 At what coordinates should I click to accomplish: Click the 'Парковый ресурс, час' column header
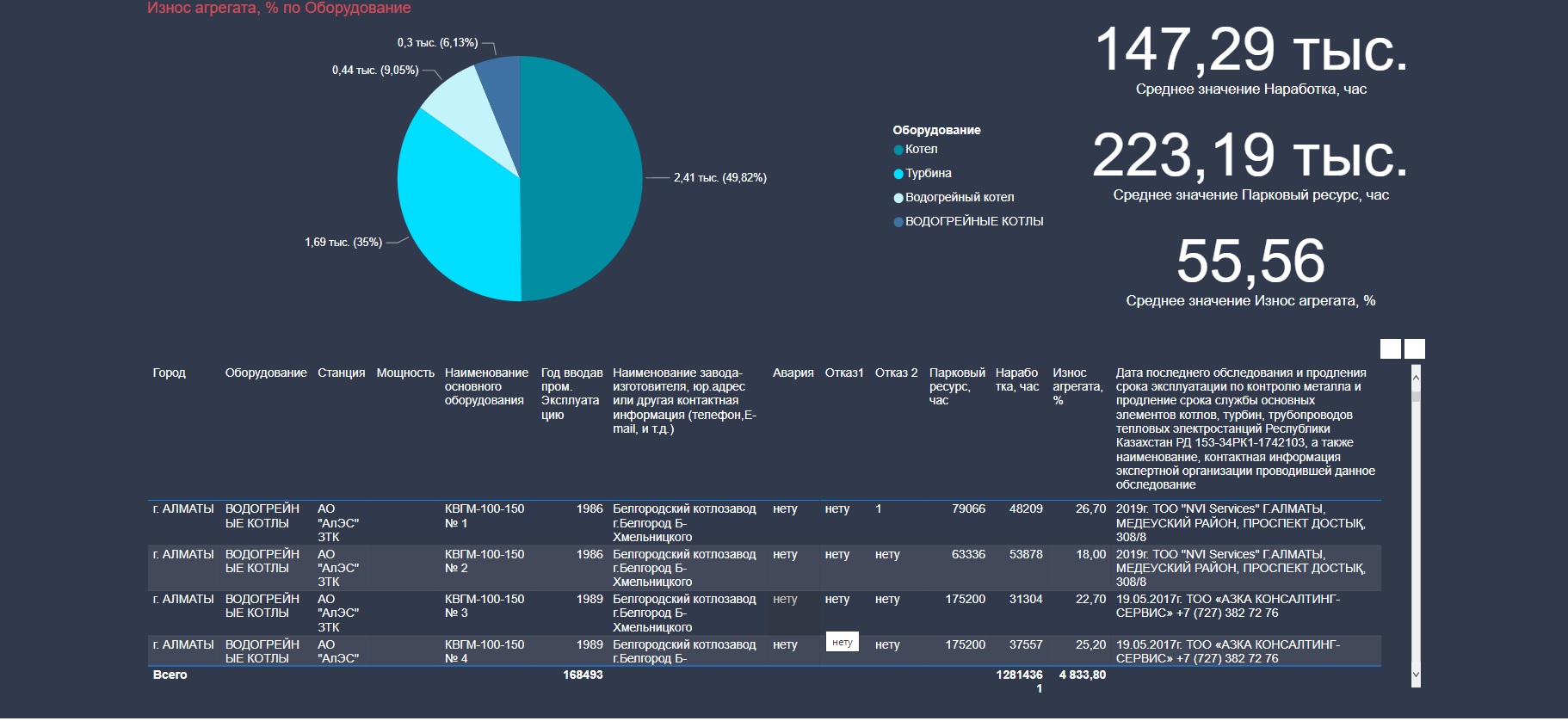coord(957,386)
